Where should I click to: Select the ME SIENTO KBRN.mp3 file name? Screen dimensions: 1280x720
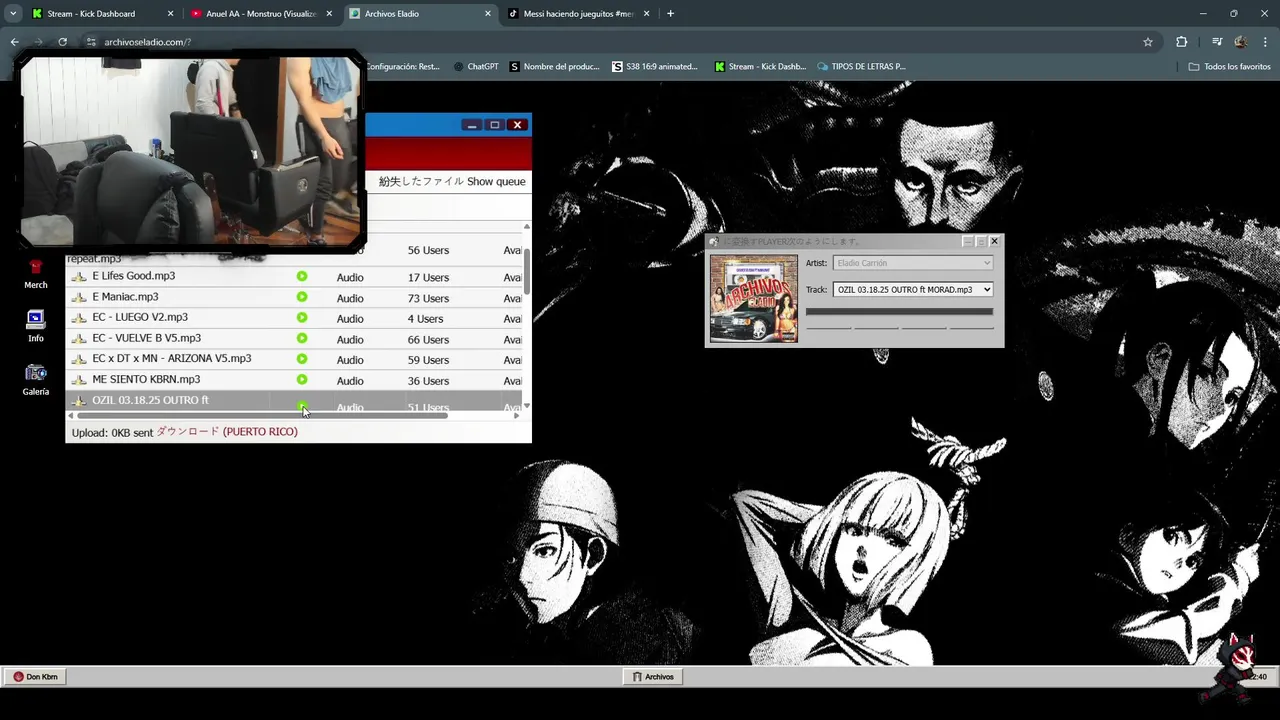[x=146, y=379]
